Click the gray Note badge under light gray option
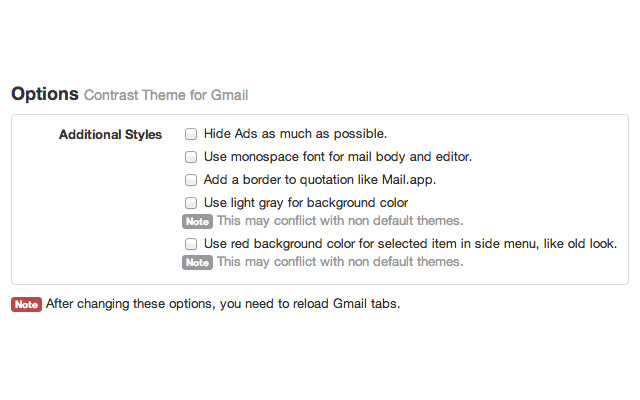Viewport: 640px width, 400px height. coord(197,221)
